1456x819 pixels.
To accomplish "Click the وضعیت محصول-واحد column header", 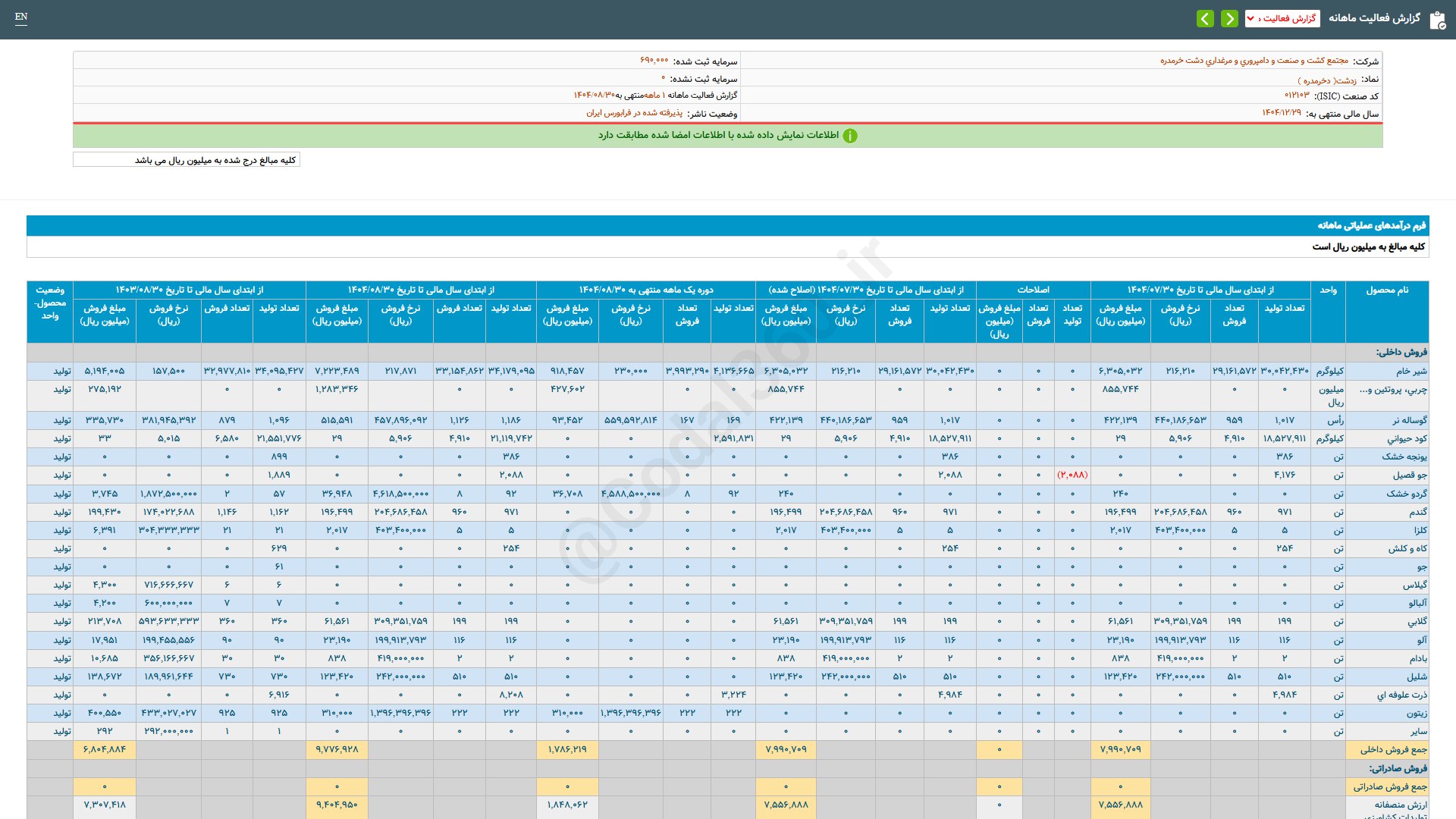I will (50, 303).
